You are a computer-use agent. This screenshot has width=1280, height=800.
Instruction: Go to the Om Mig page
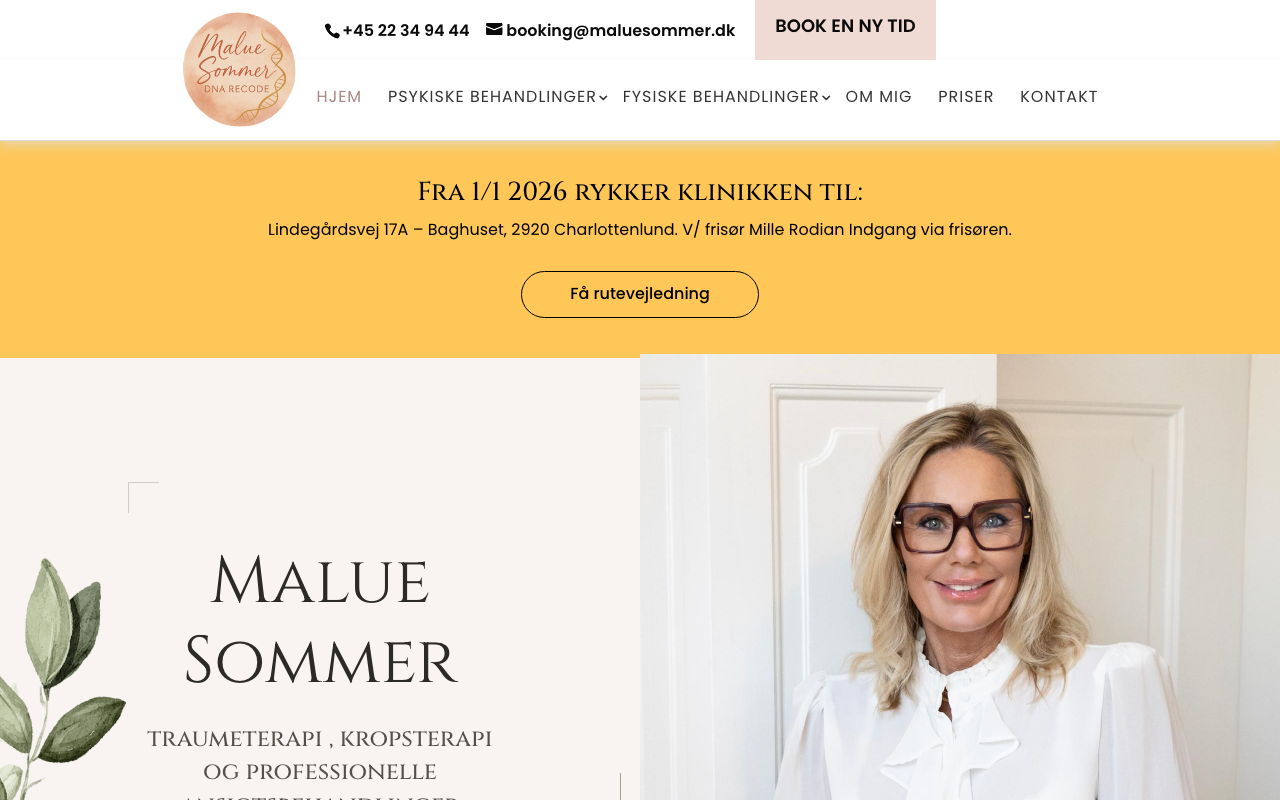click(879, 97)
